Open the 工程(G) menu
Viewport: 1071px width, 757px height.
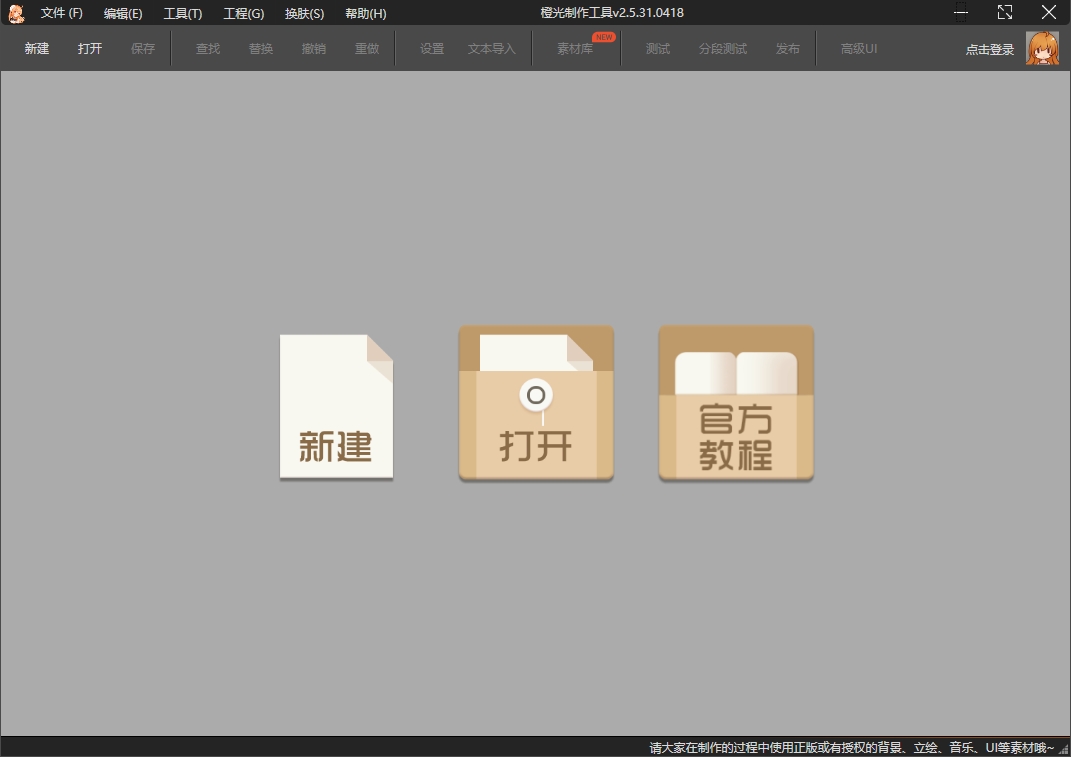pos(244,13)
